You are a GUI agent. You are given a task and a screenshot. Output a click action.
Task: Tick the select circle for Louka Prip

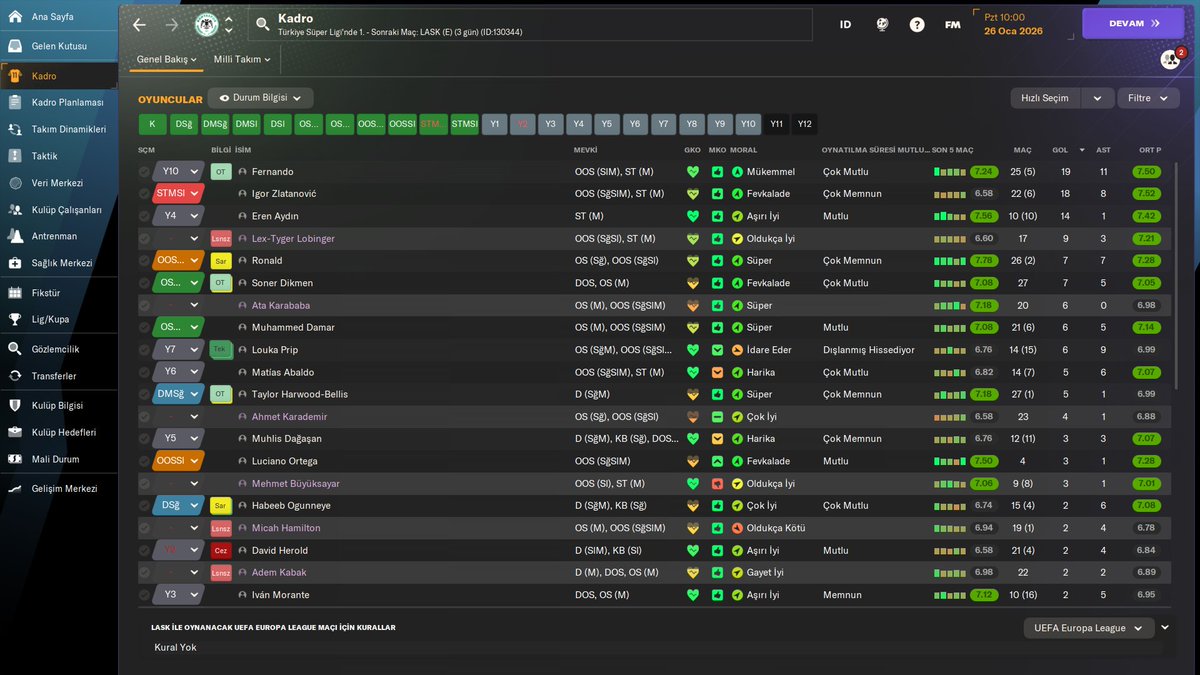[145, 350]
